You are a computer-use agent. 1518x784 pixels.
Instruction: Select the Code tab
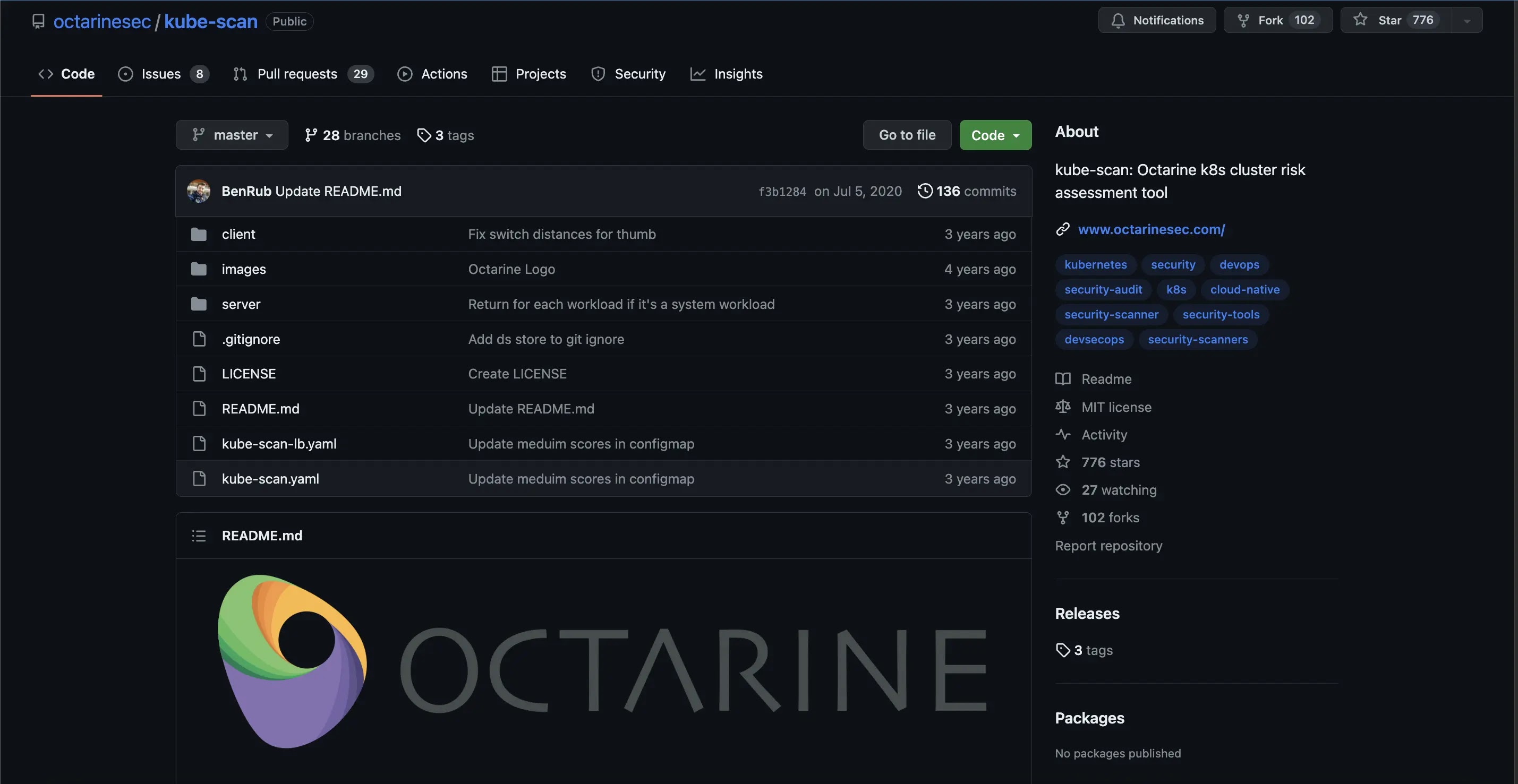66,74
